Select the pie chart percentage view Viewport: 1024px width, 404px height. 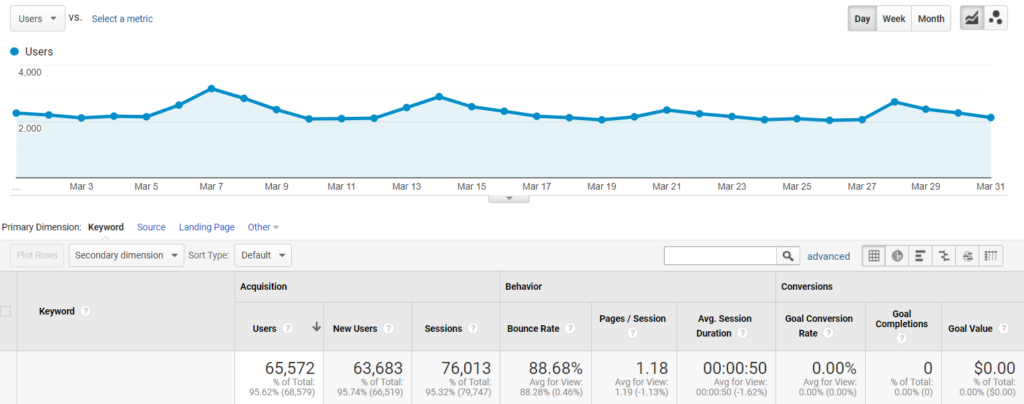click(897, 256)
